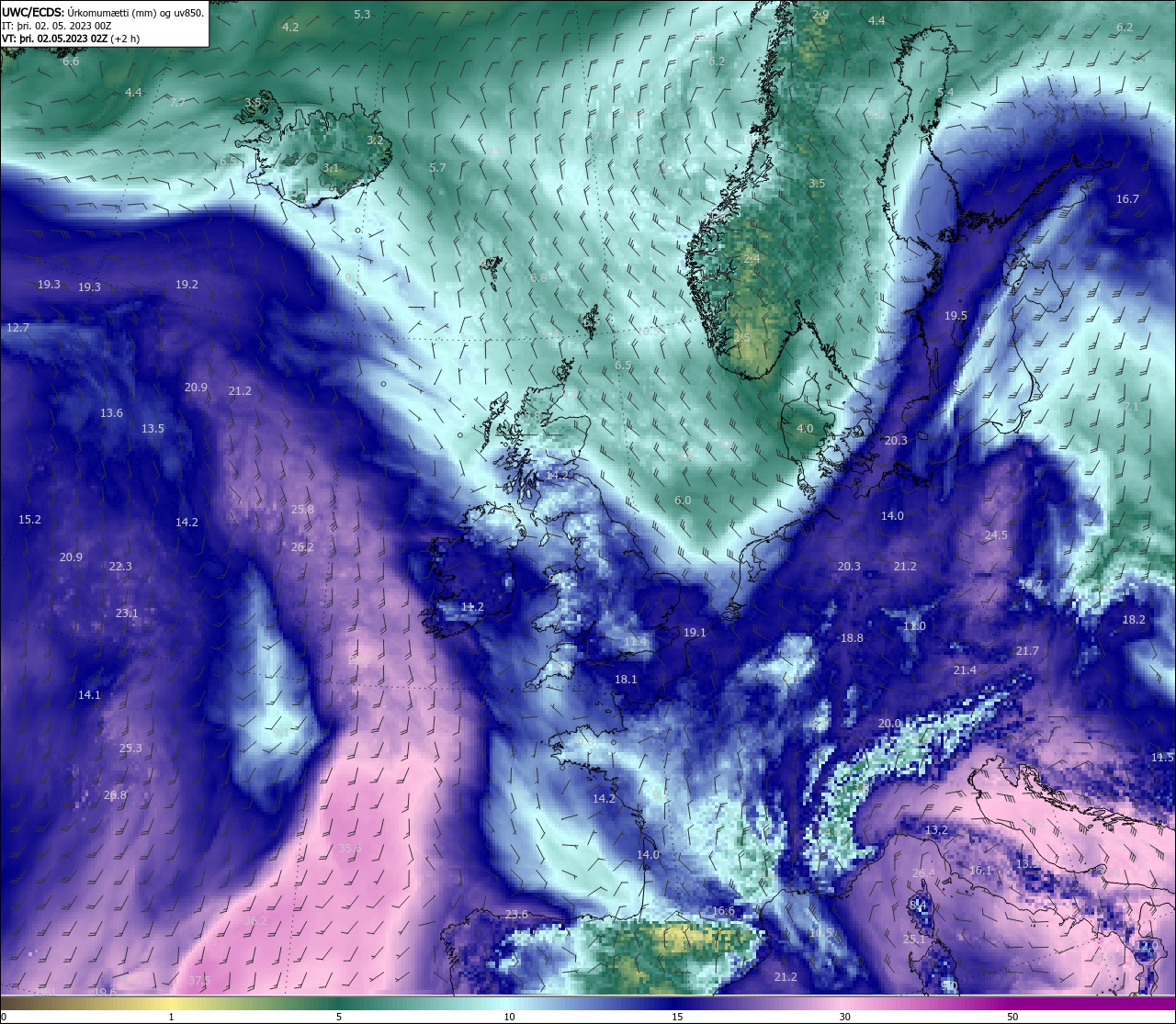Click the valid time line "VT: þri. 02.05.2023 02Z (+2 h)"
The width and height of the screenshot is (1176, 1024).
(71, 39)
